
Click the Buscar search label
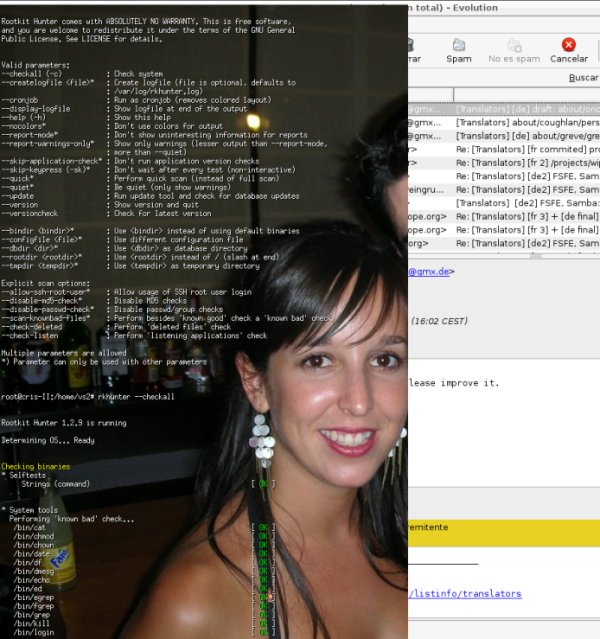point(583,77)
